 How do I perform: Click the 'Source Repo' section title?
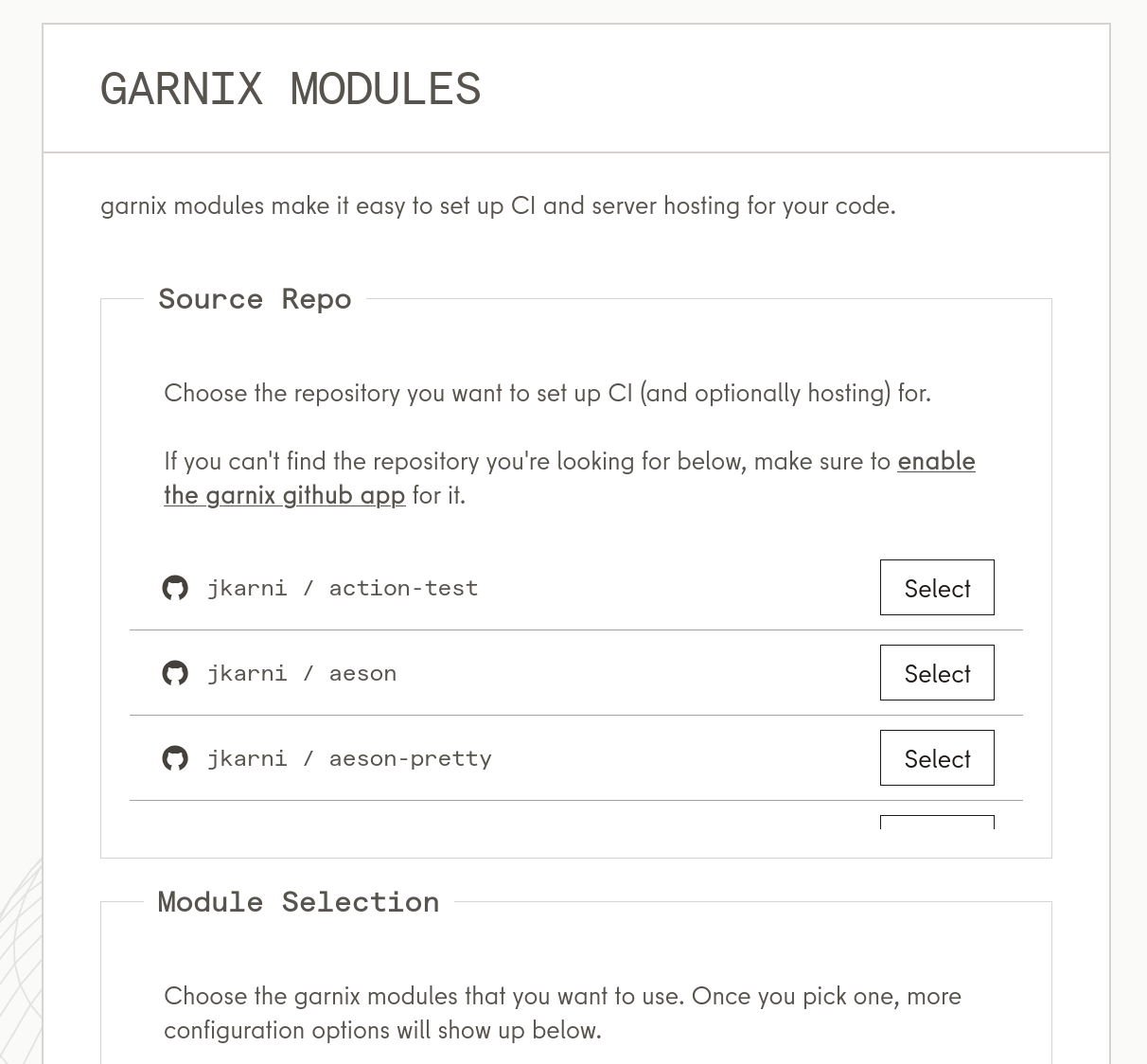coord(255,299)
